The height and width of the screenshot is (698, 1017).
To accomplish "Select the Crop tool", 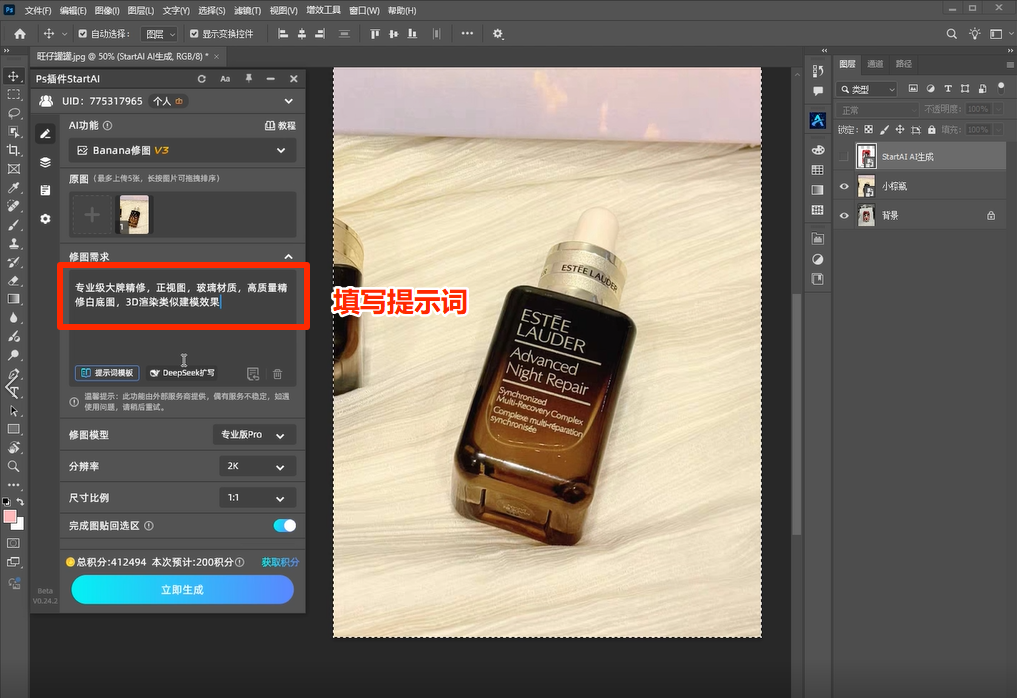I will [13, 150].
